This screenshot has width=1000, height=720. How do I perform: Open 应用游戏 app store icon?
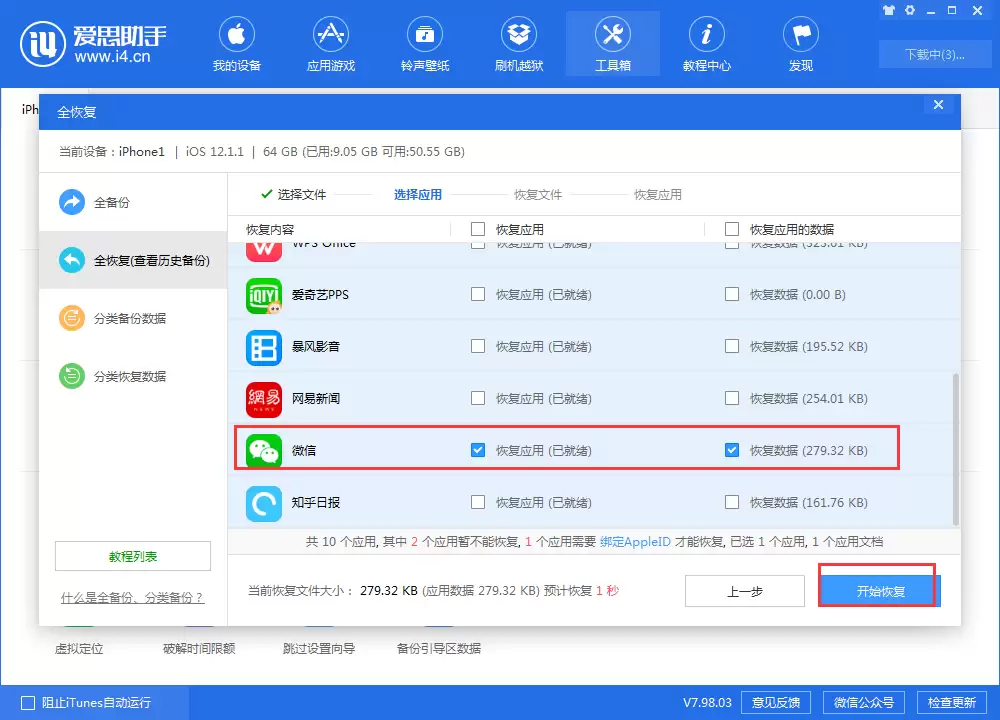tap(330, 45)
